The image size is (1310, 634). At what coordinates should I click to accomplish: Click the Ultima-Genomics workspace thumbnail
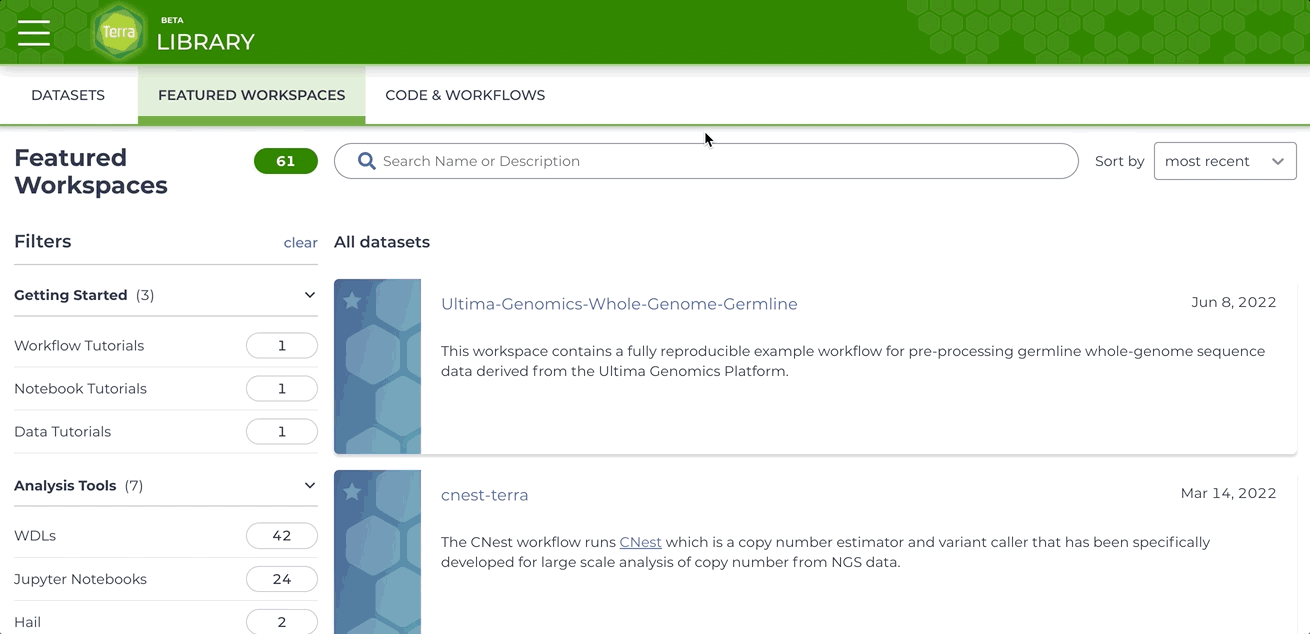(x=377, y=366)
